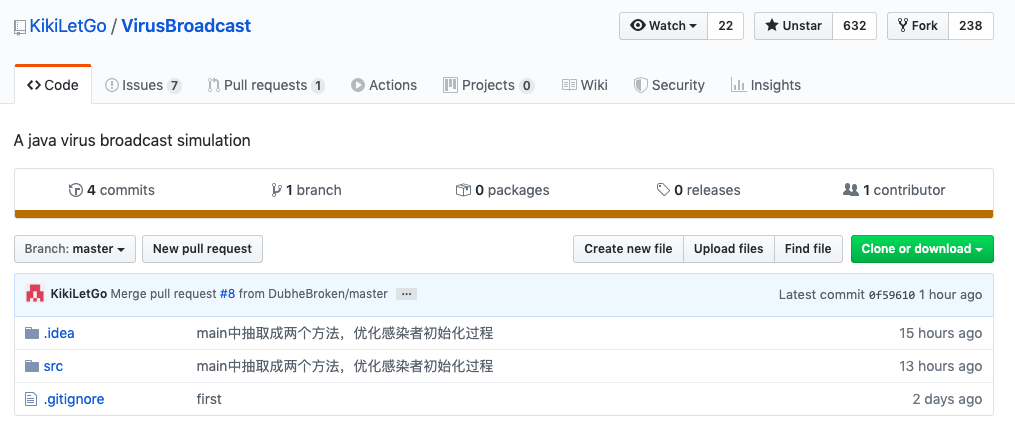Viewport: 1015px width, 427px height.
Task: Click the Issues exclamation icon
Action: point(111,85)
